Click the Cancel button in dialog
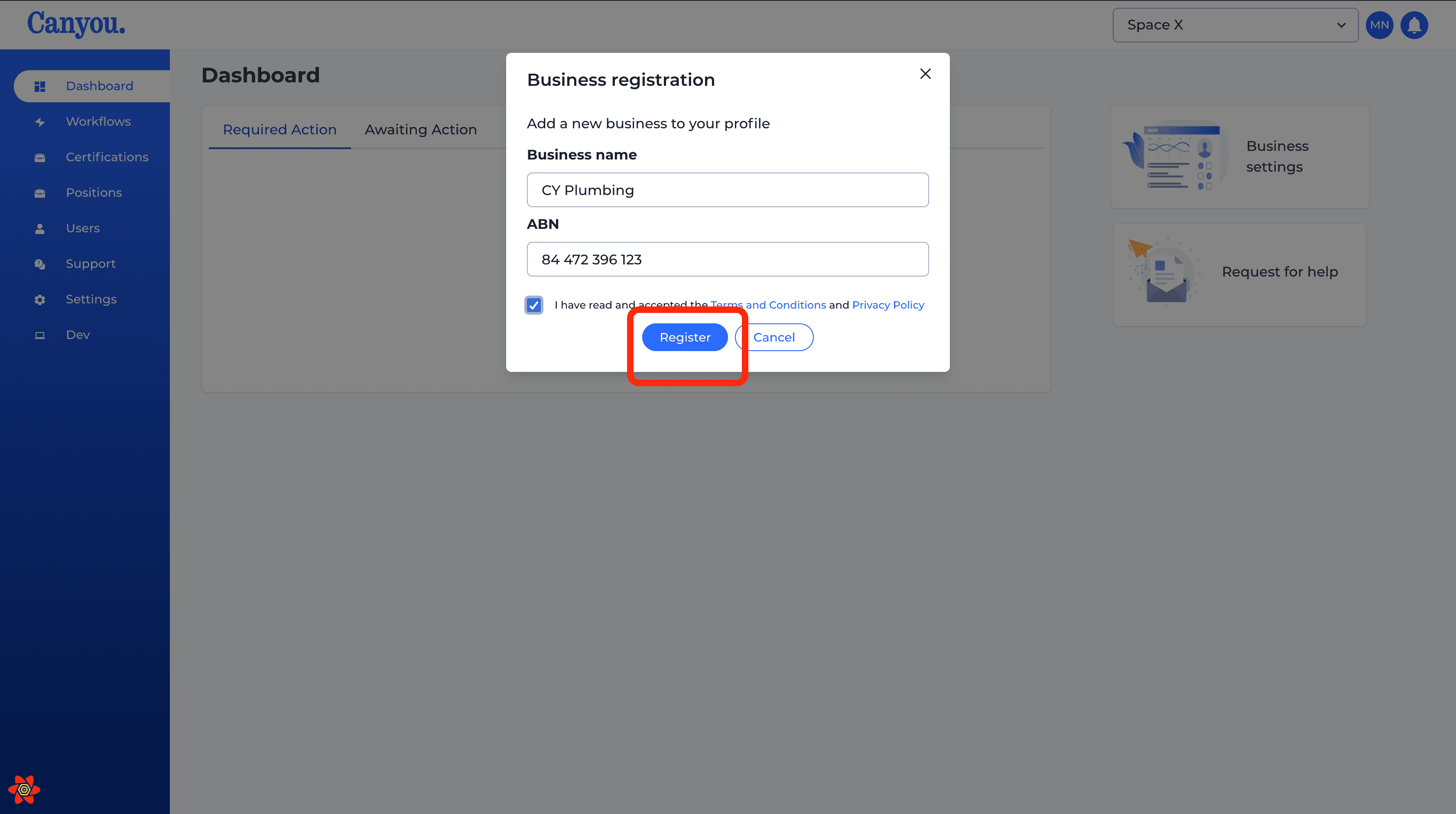 tap(774, 338)
